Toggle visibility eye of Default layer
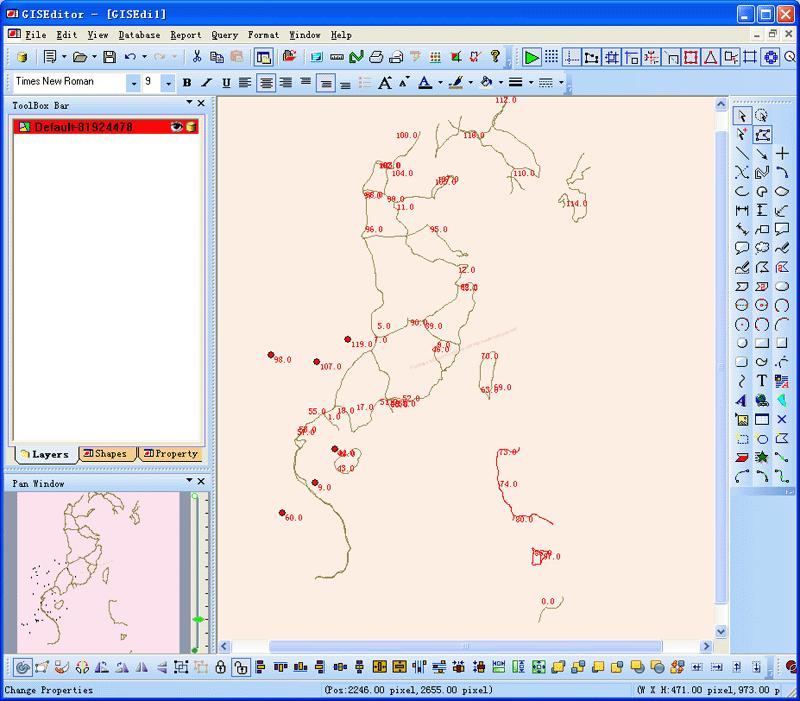This screenshot has width=800, height=701. click(x=177, y=127)
